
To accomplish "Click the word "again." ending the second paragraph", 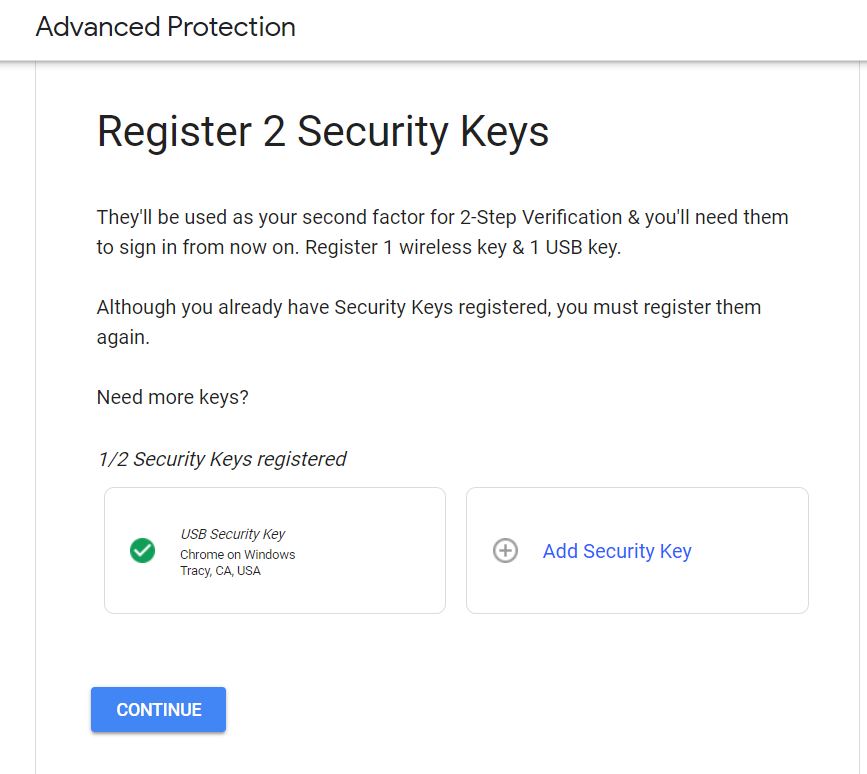I will [x=123, y=337].
